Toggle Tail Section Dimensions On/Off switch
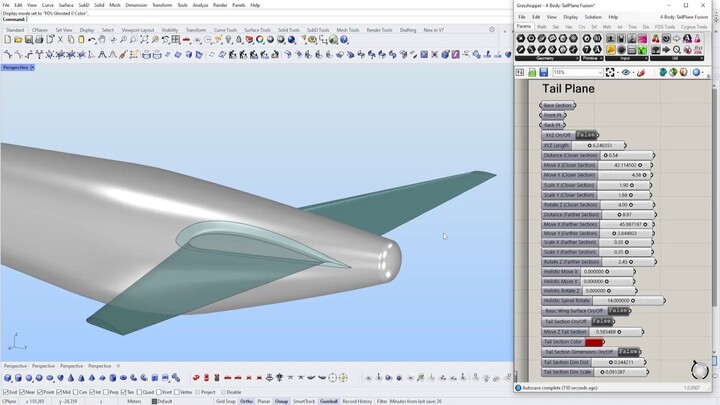The image size is (720, 405). [x=628, y=352]
